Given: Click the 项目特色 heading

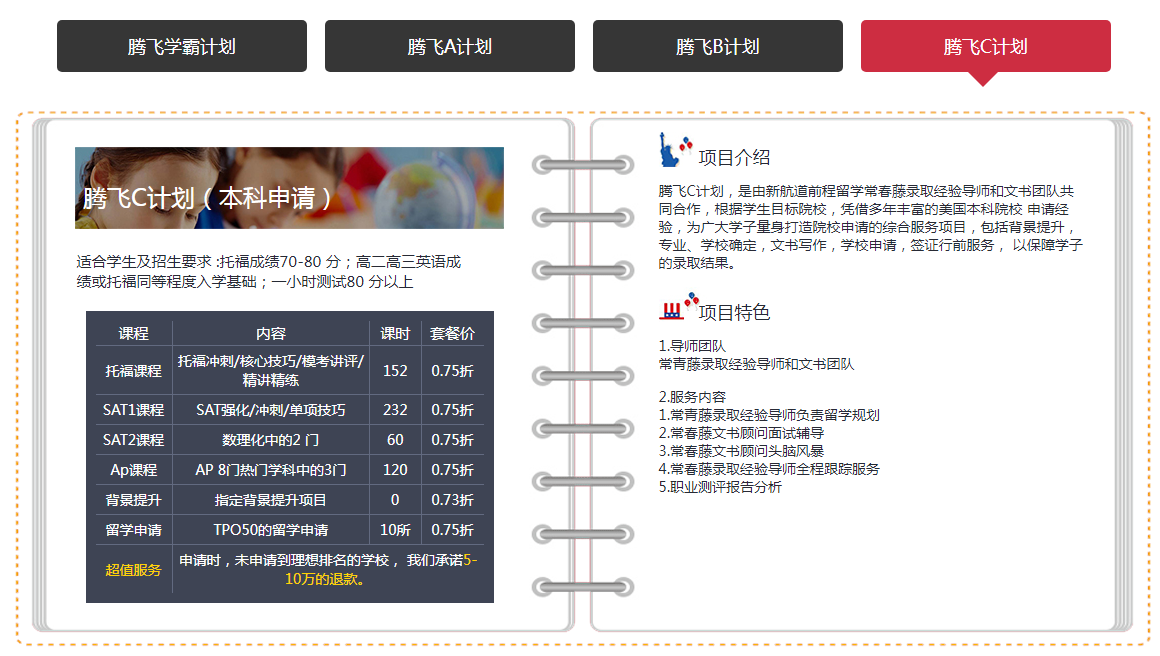Looking at the screenshot, I should [734, 313].
